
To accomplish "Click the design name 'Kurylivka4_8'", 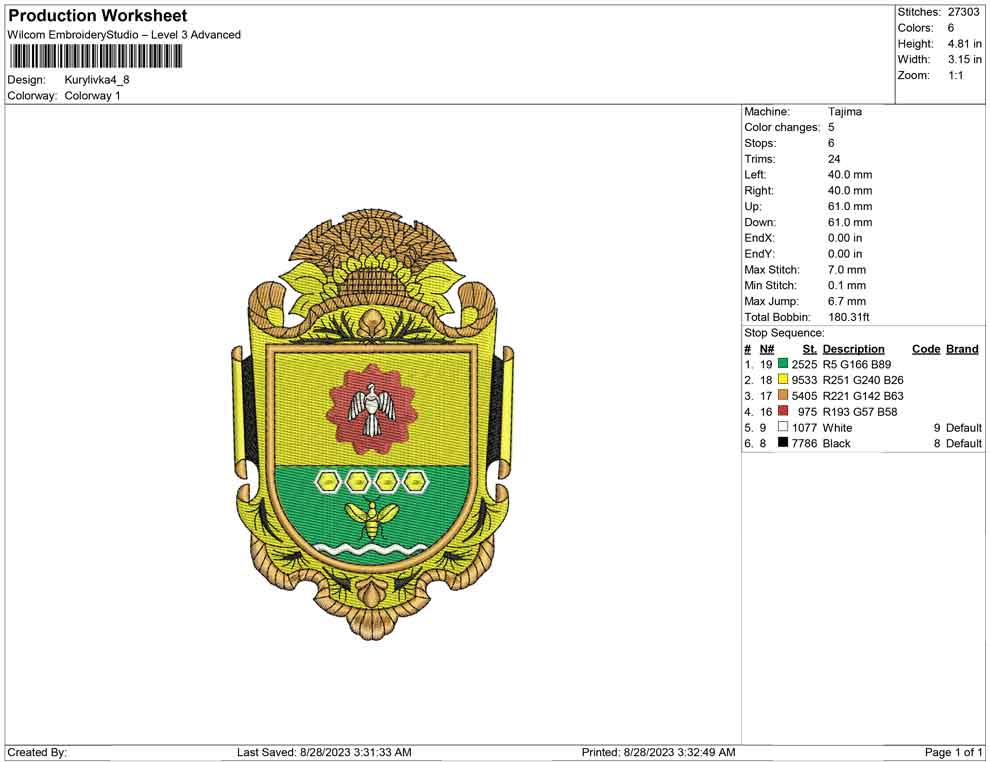I will pos(97,80).
